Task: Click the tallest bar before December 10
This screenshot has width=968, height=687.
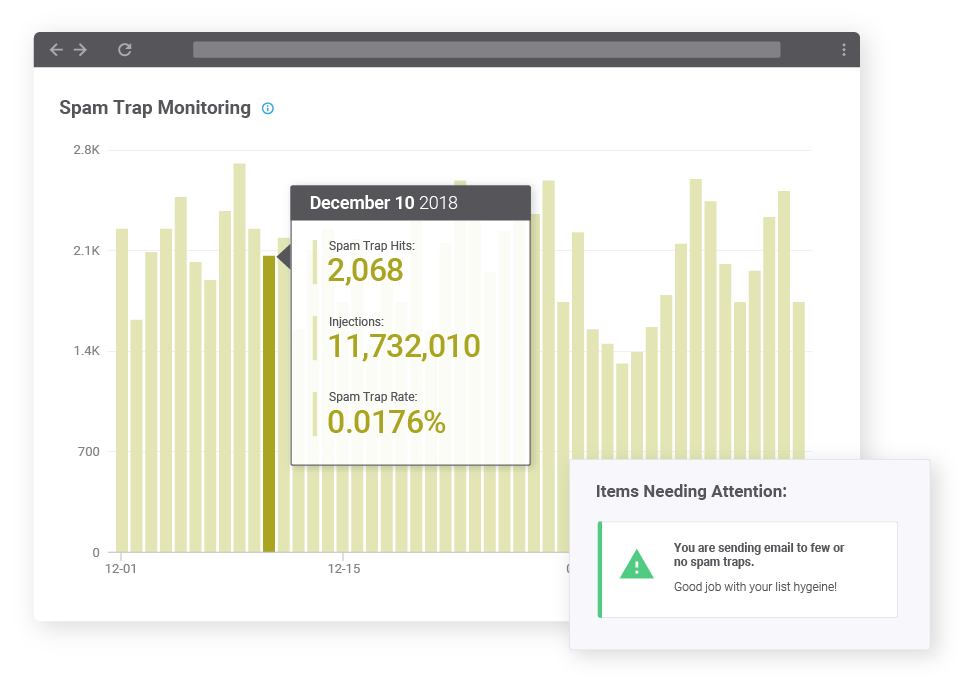Action: pyautogui.click(x=240, y=357)
